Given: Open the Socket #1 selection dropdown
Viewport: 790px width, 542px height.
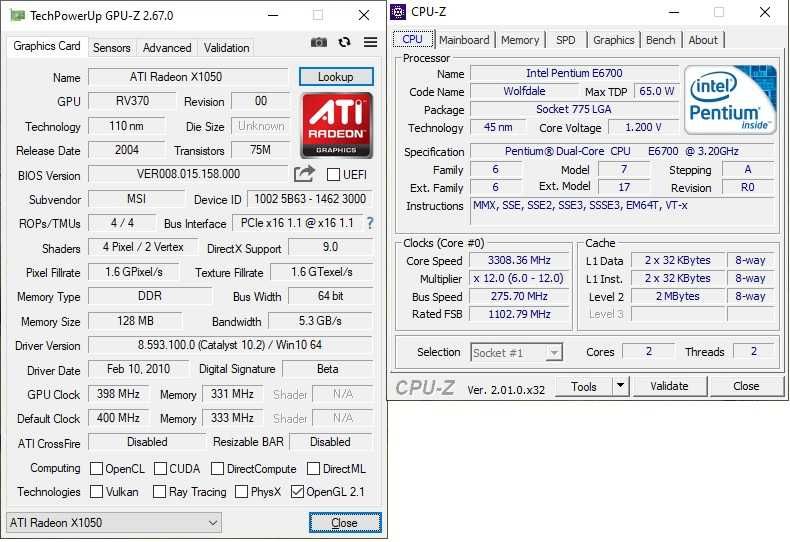Looking at the screenshot, I should (516, 353).
